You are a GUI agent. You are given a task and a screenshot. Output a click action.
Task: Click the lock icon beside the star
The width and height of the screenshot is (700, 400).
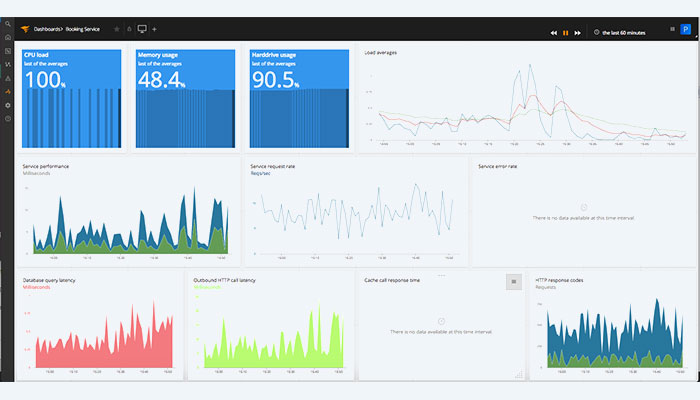click(x=128, y=30)
